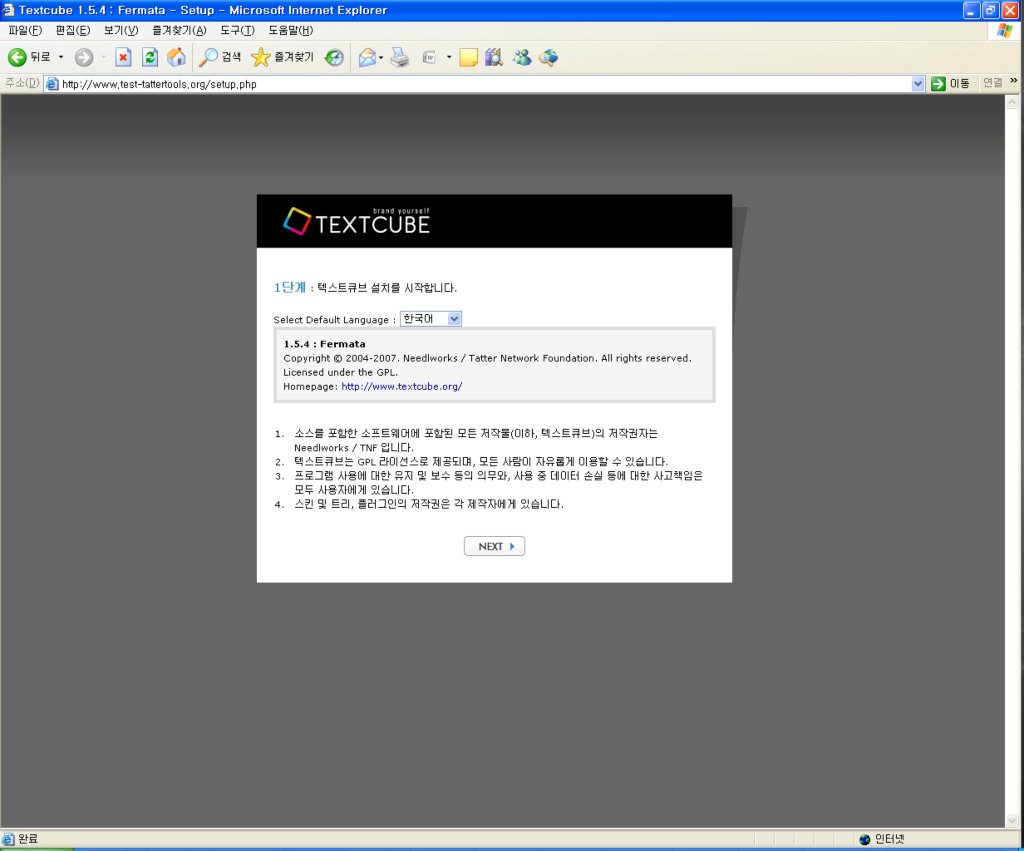This screenshot has height=851, width=1024.
Task: Click the Copyright 2004-2007 Needlworks line
Action: 487,358
